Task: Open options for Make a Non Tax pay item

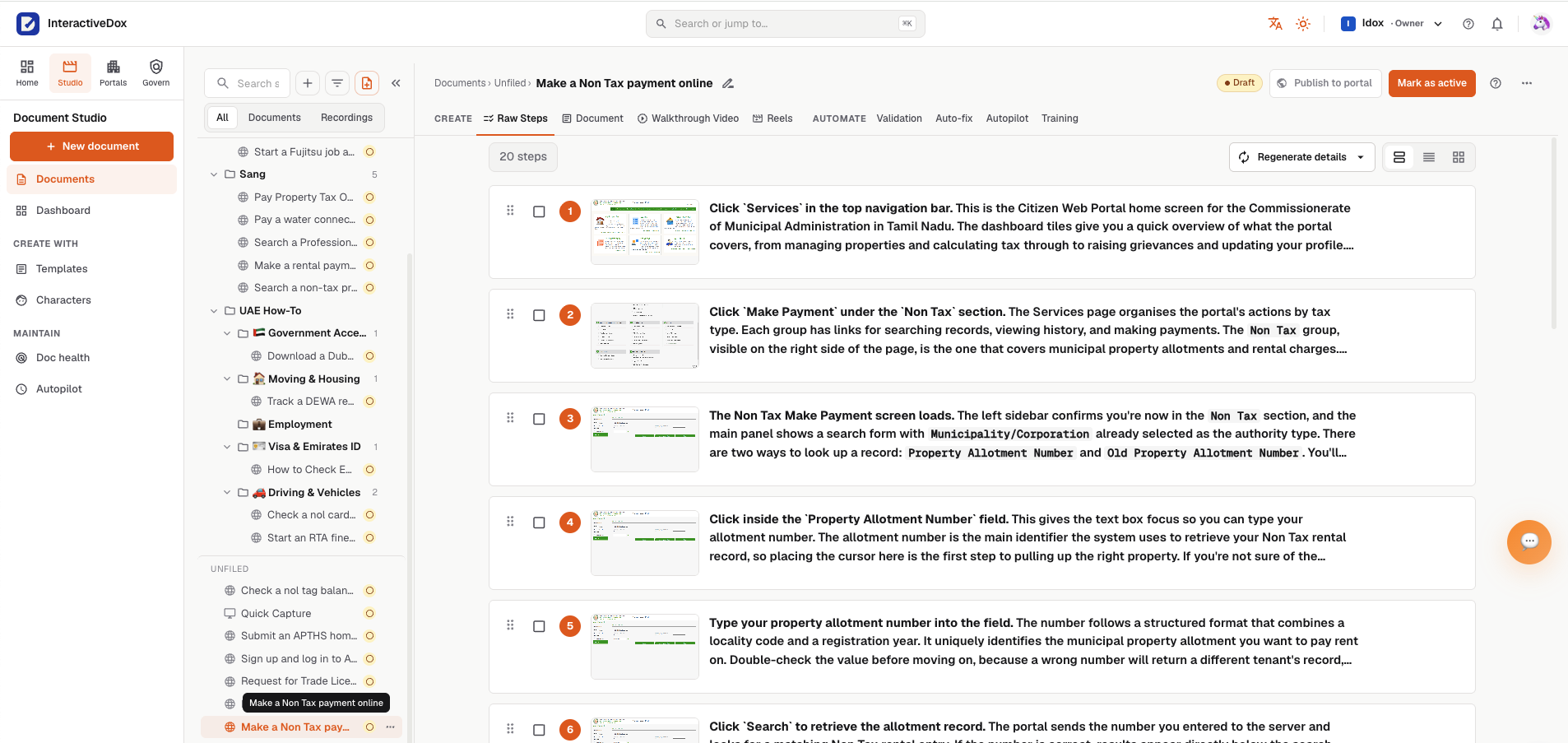Action: click(391, 727)
